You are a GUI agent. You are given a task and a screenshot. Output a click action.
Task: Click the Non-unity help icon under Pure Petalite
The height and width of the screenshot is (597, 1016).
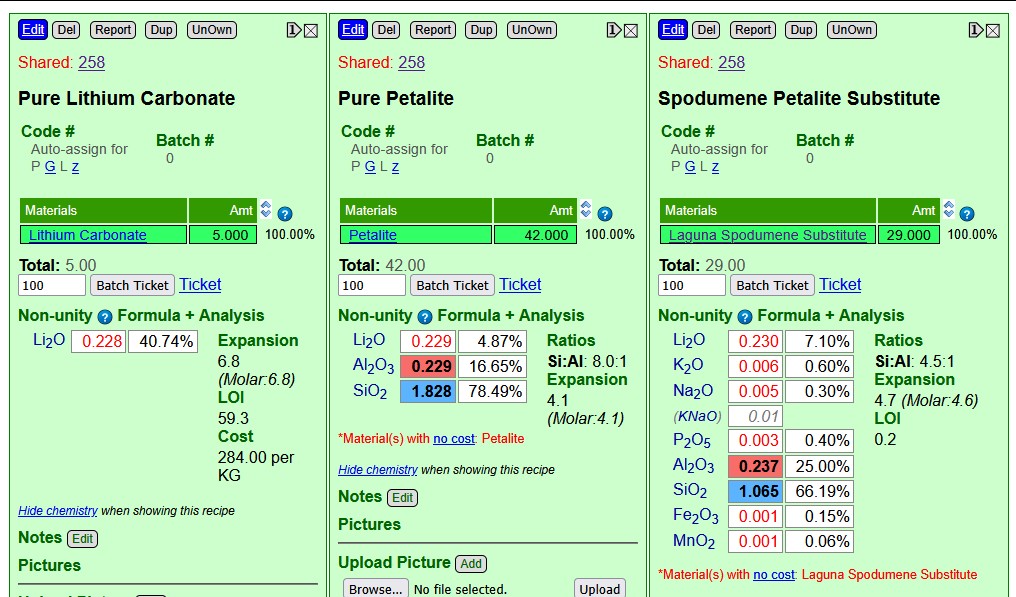(x=424, y=317)
